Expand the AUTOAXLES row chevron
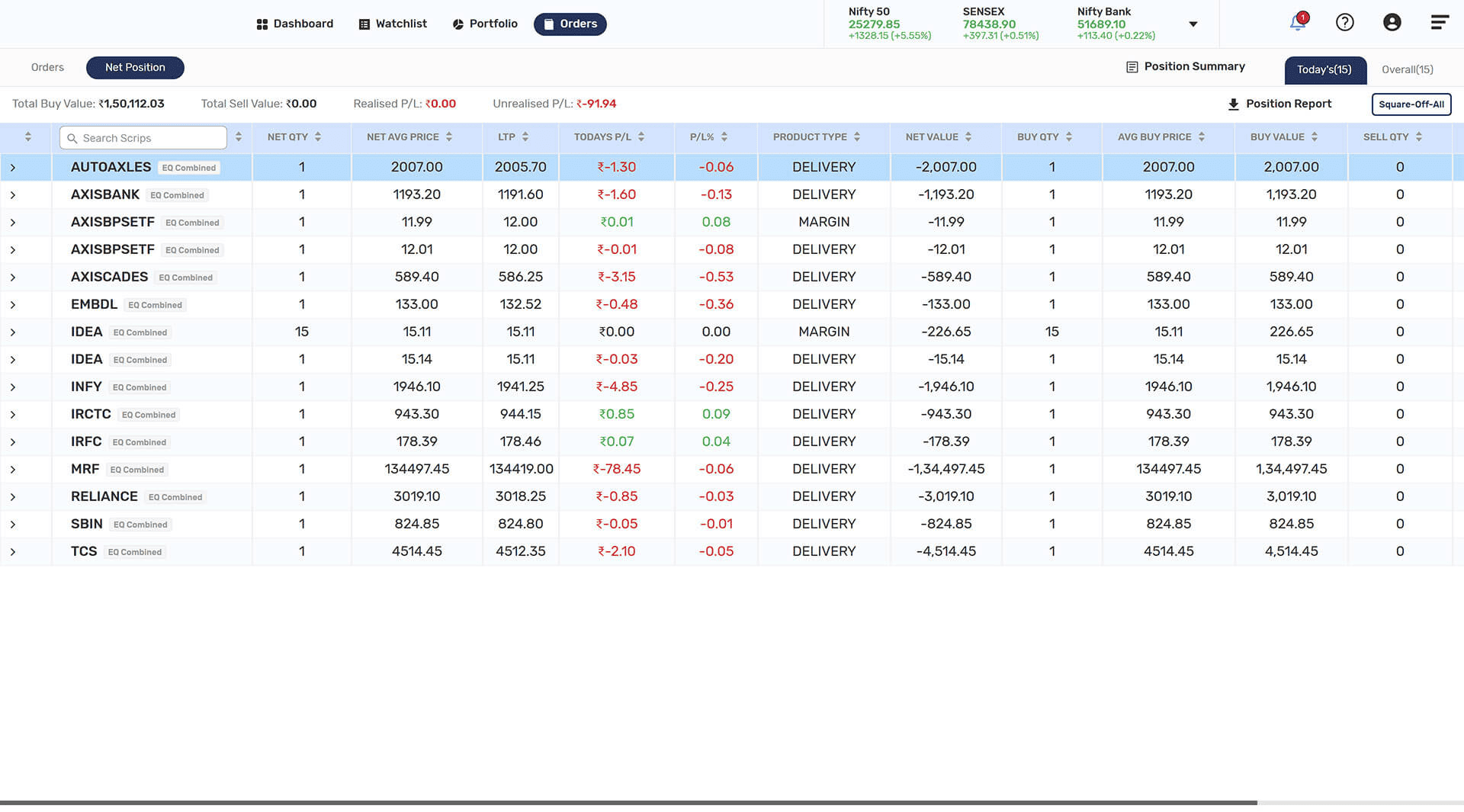Viewport: 1464px width, 812px height. coord(13,168)
